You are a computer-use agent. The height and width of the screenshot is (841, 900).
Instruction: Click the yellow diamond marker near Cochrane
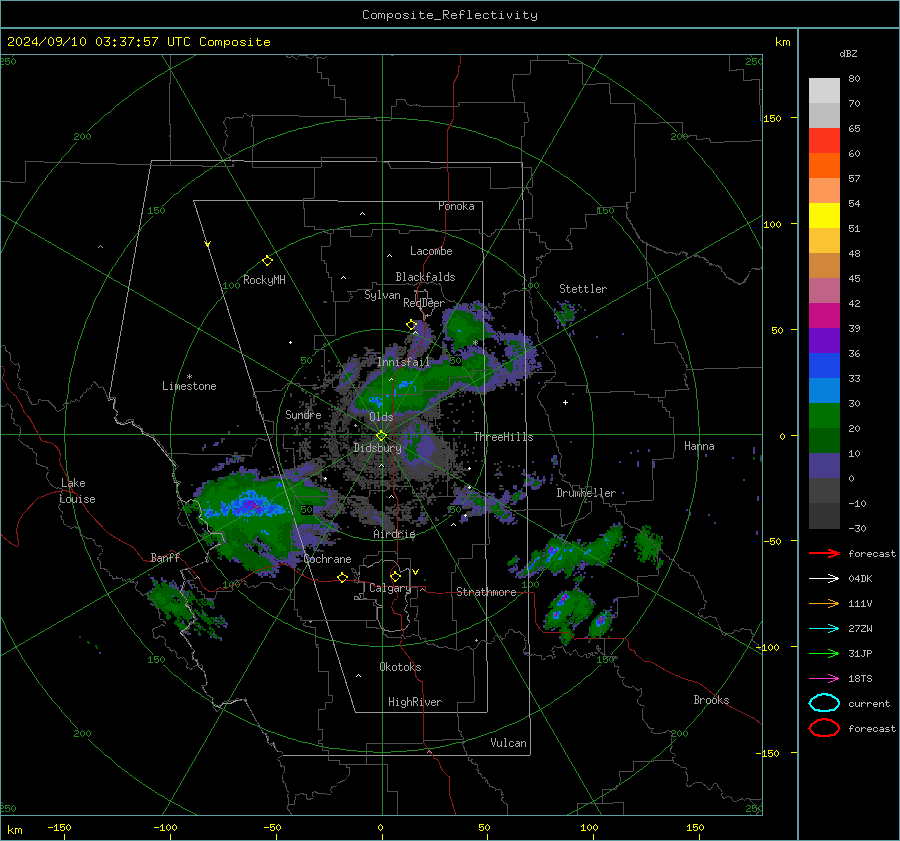tap(342, 578)
